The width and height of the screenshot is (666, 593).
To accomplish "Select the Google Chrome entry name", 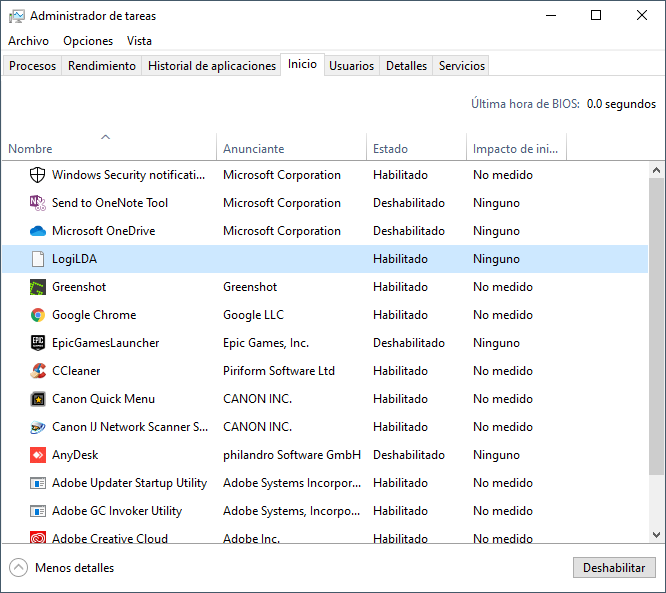I will pyautogui.click(x=94, y=315).
